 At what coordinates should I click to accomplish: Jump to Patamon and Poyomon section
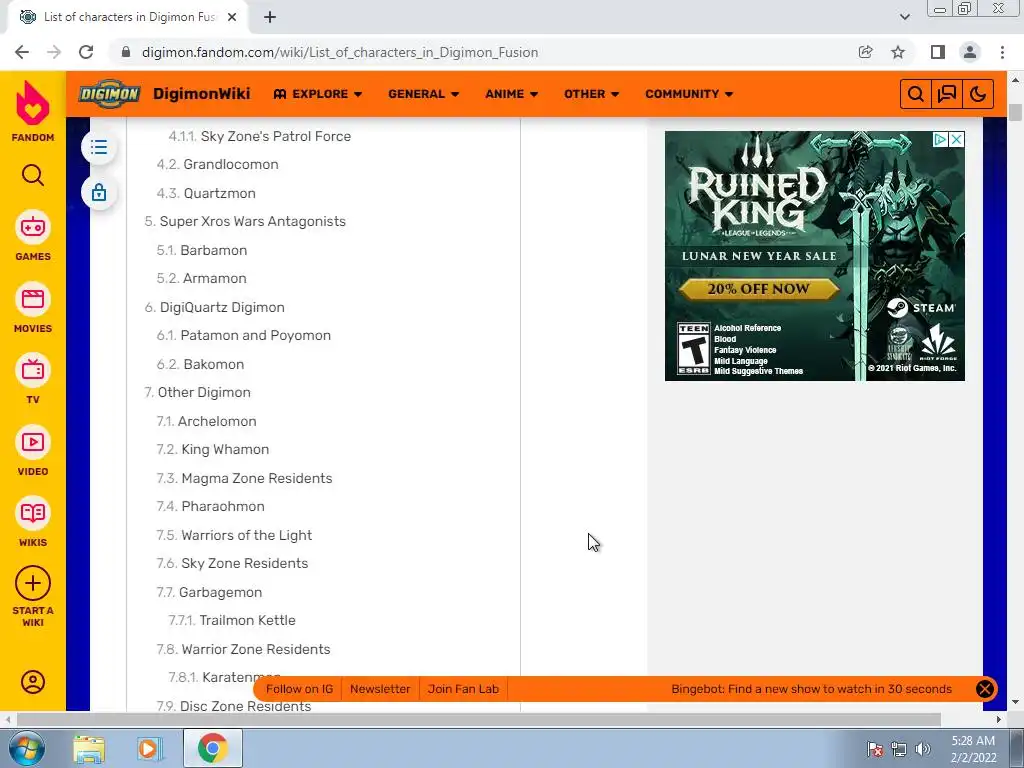point(255,335)
